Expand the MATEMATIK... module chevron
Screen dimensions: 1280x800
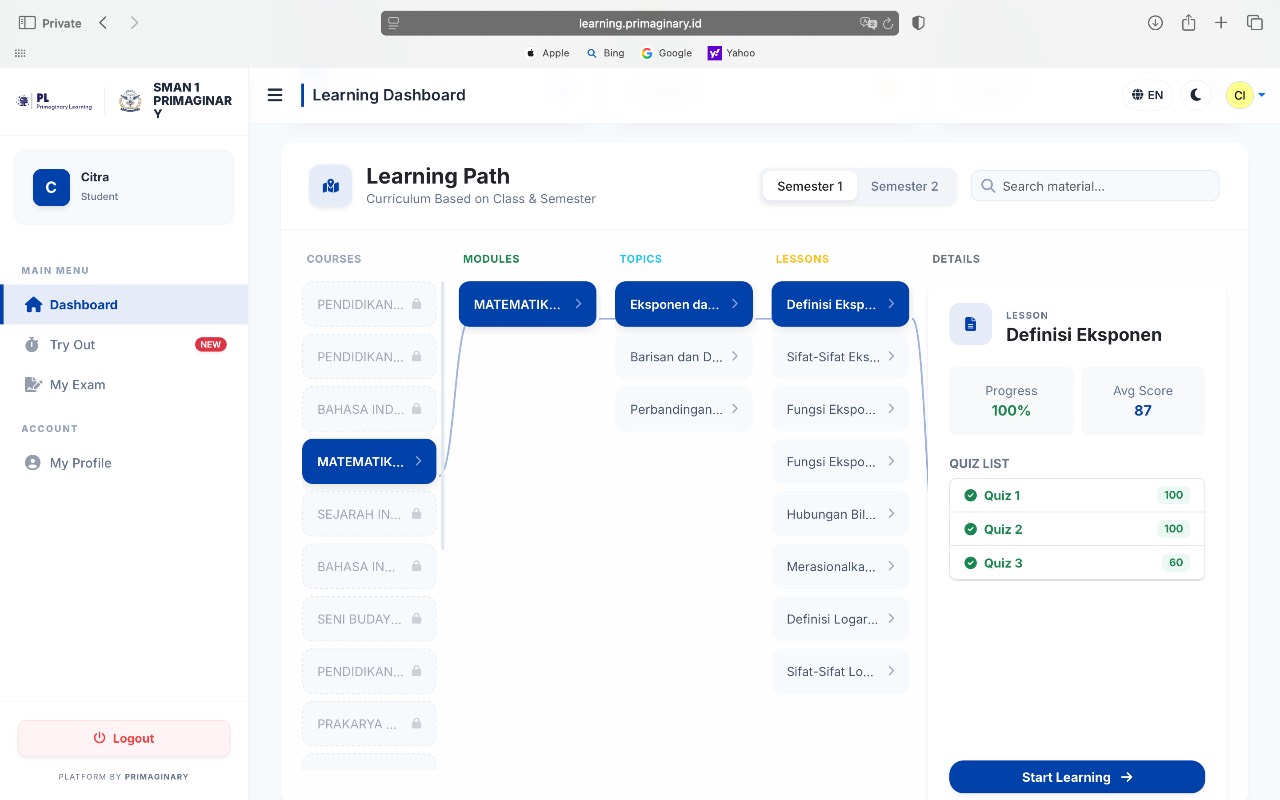point(578,304)
